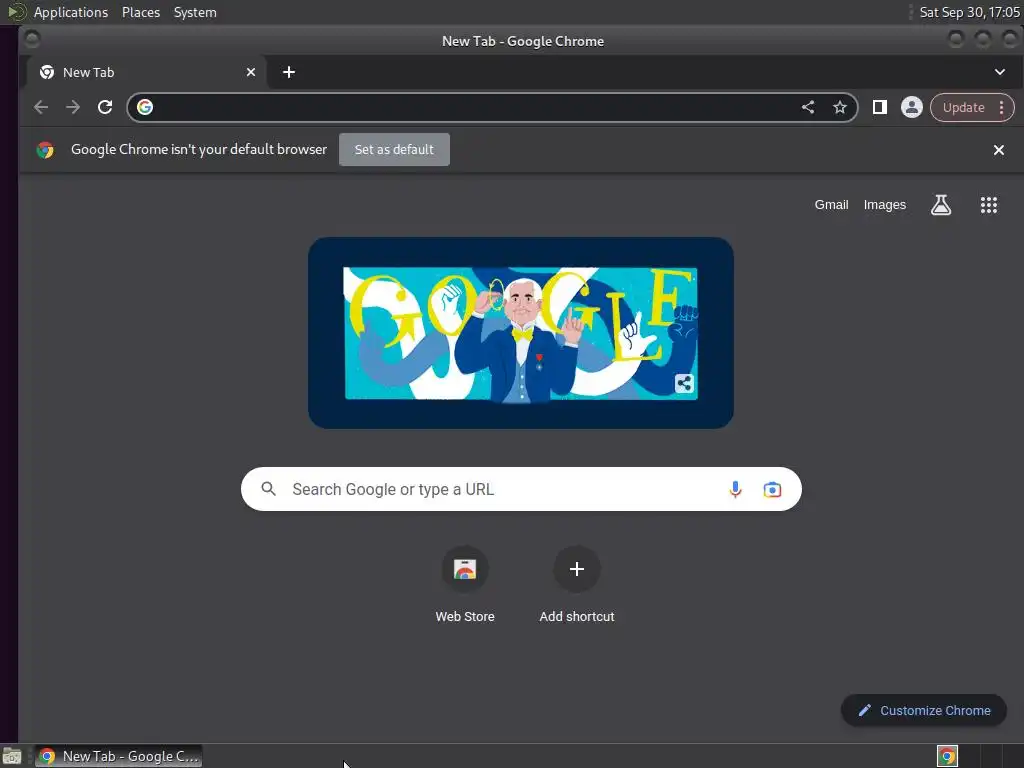Image resolution: width=1024 pixels, height=768 pixels.
Task: Open the Places menu
Action: pyautogui.click(x=141, y=12)
